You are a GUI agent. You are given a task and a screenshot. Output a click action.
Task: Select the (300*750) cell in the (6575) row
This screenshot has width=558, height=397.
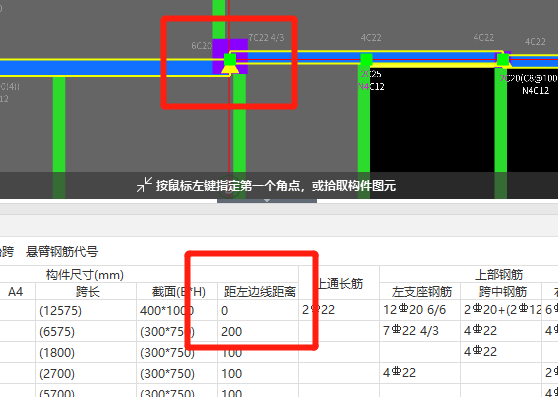[177, 332]
